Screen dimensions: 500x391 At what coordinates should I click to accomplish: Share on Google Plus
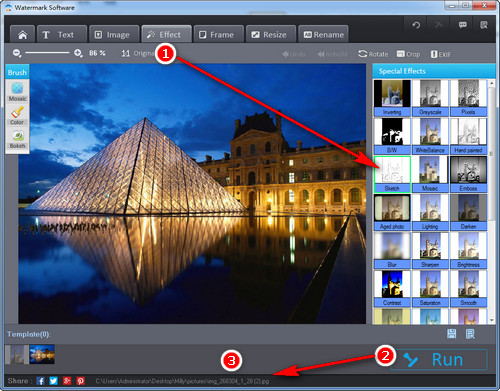67,381
